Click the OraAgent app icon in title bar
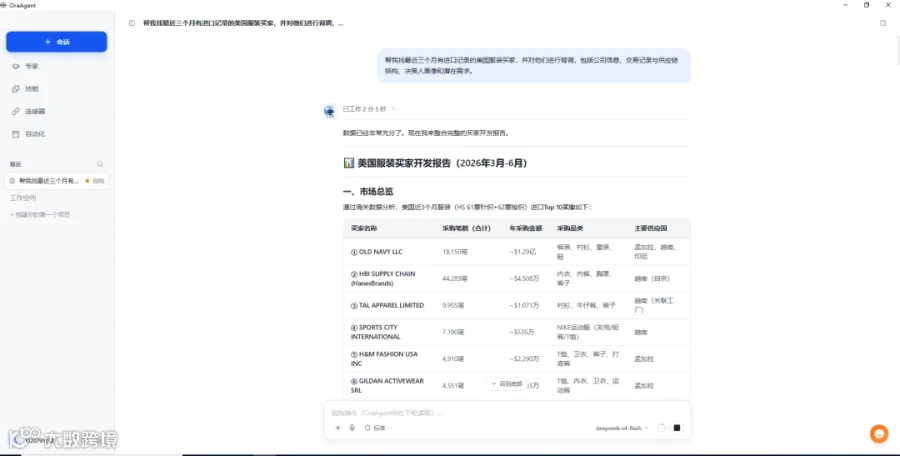Viewport: 900px width, 456px height. tap(3, 5)
